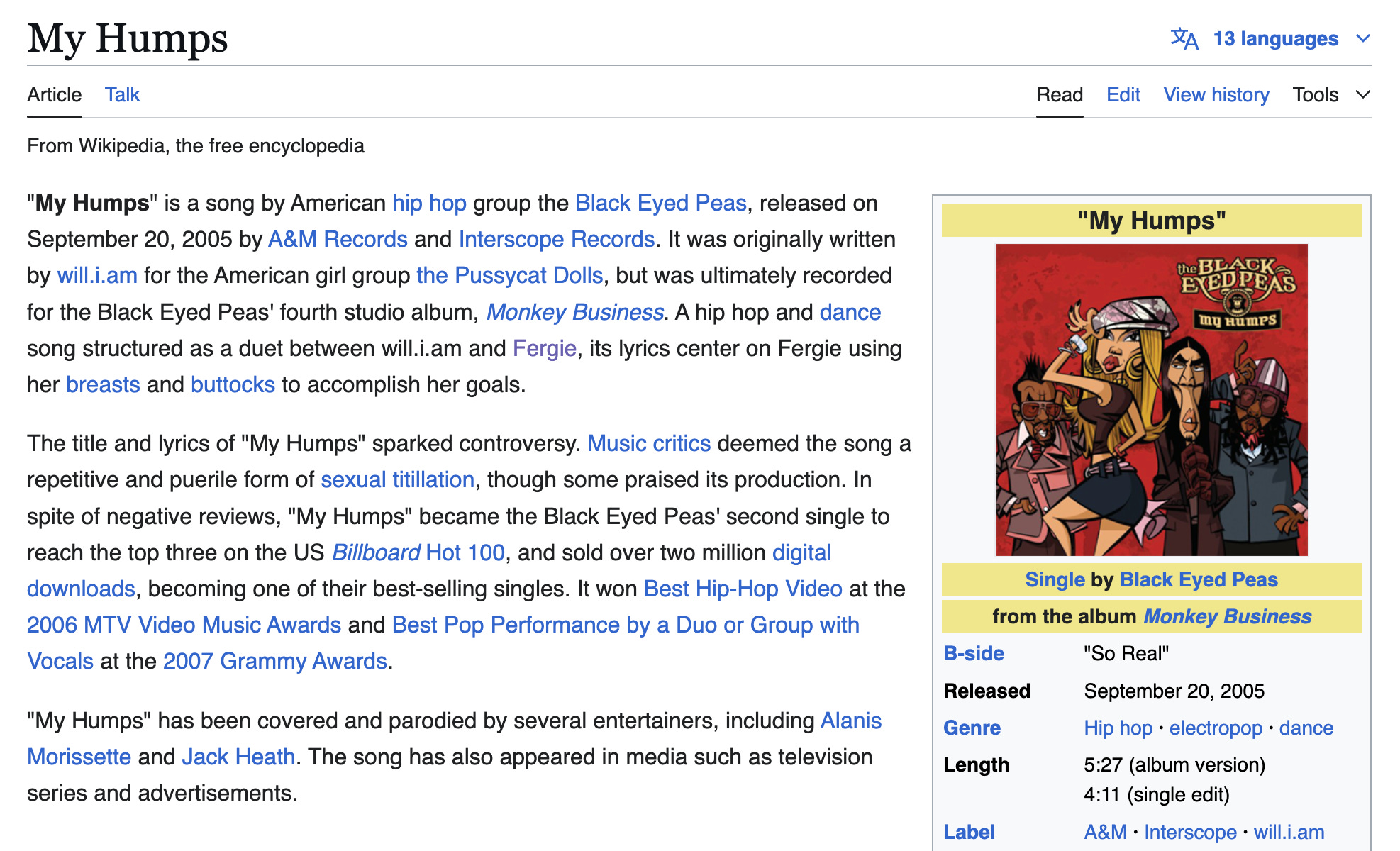Screen dimensions: 1400x851
Task: Open the Pussycat Dolls link
Action: tap(509, 275)
